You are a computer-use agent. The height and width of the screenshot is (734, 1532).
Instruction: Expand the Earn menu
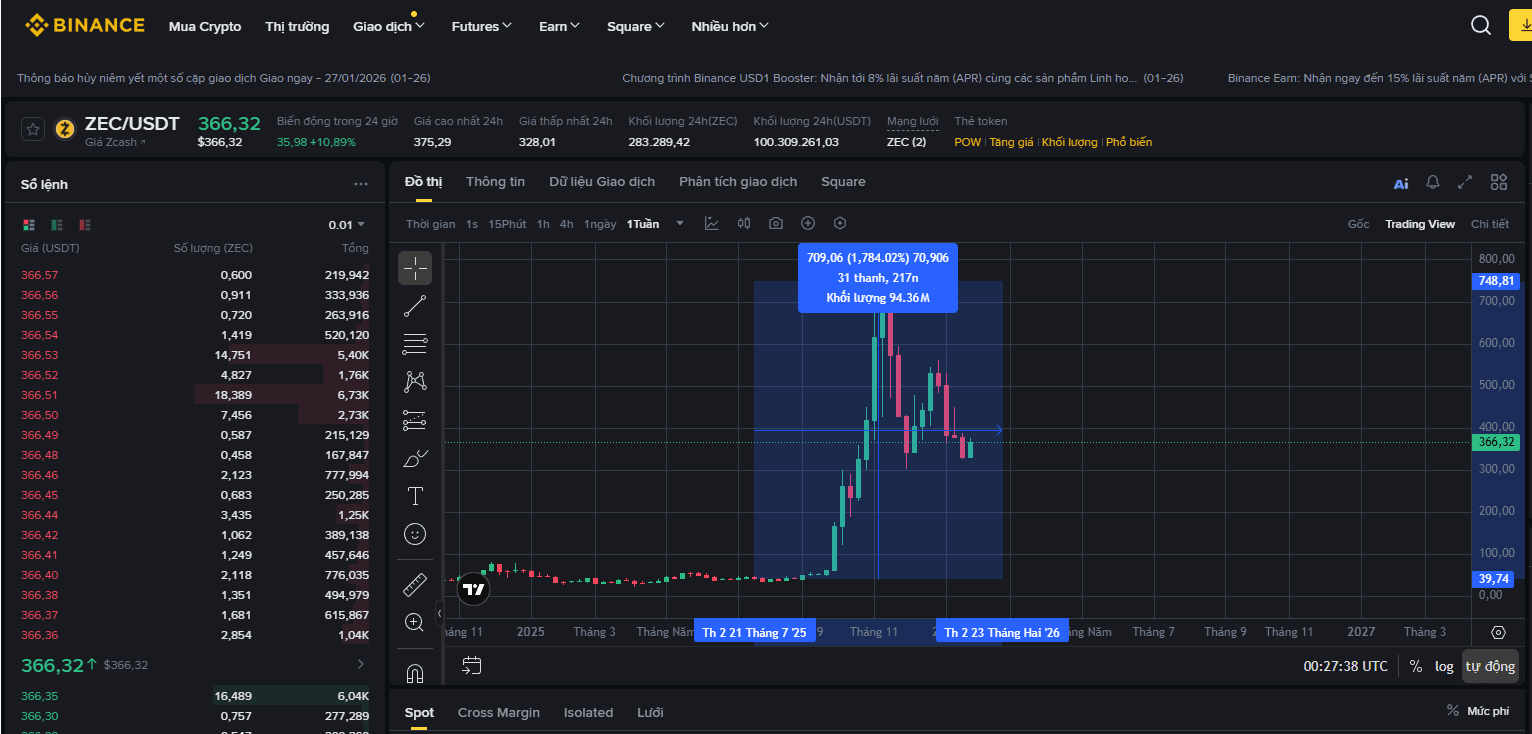pos(560,26)
